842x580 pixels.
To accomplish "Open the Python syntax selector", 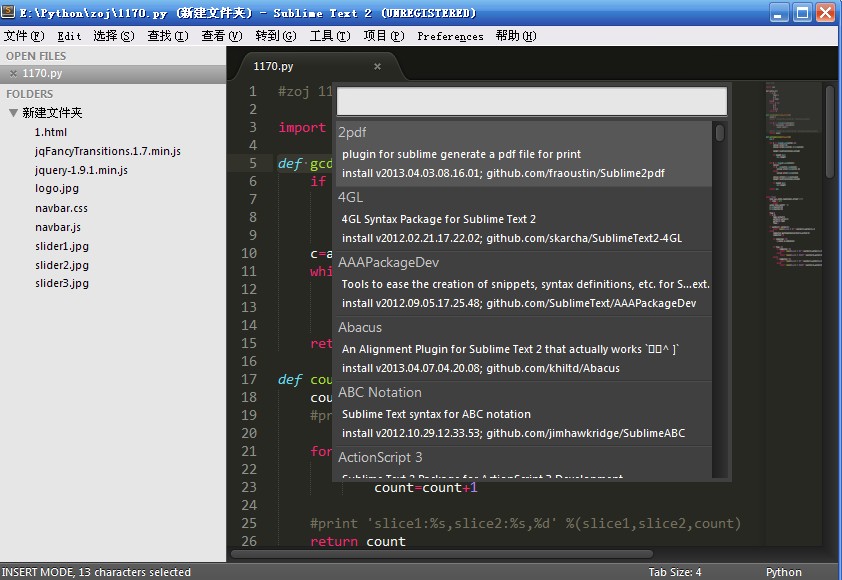I will tap(783, 572).
